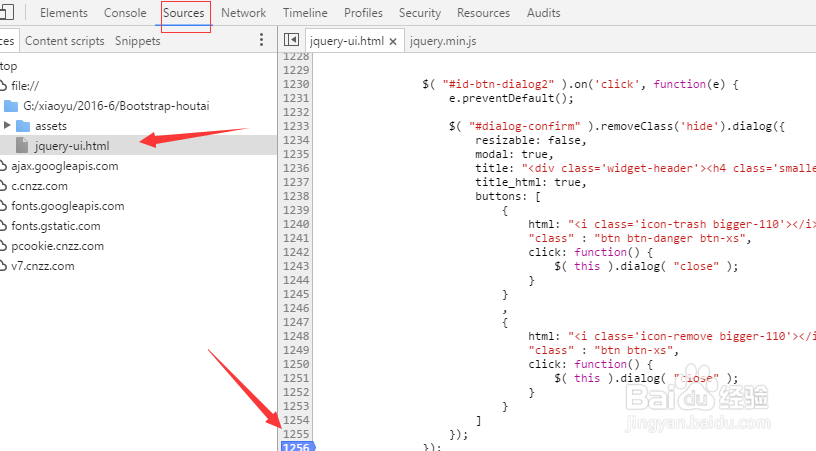
Task: Click the jquery-ui.html file icon
Action: (x=22, y=146)
